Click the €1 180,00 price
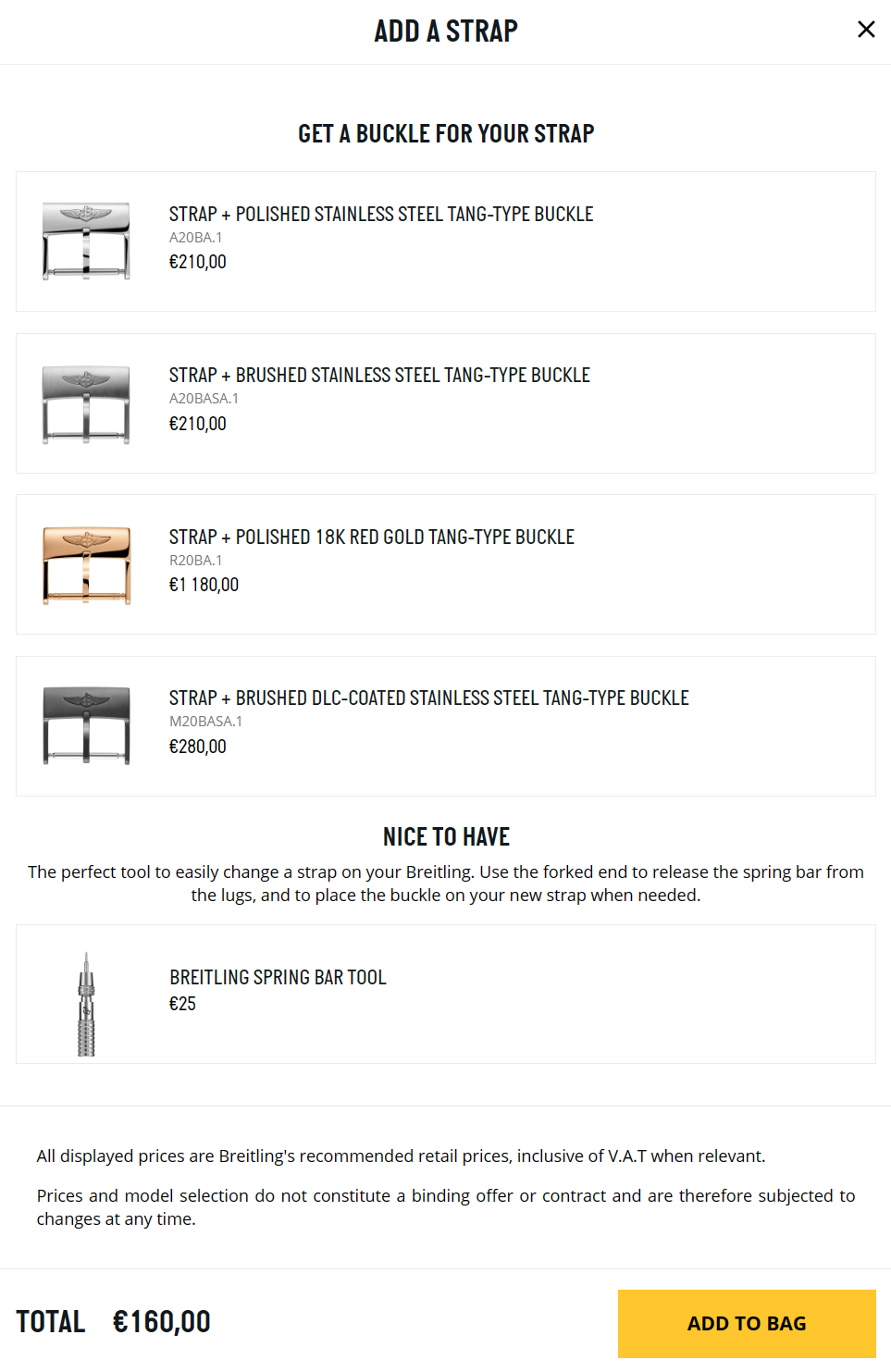This screenshot has width=891, height=1372. [204, 585]
